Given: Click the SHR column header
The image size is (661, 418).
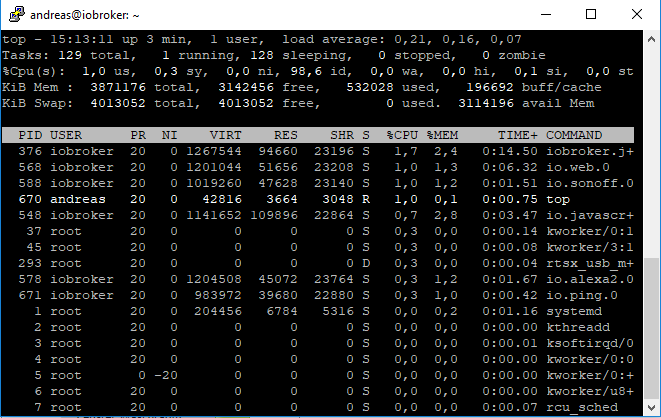Looking at the screenshot, I should 342,135.
